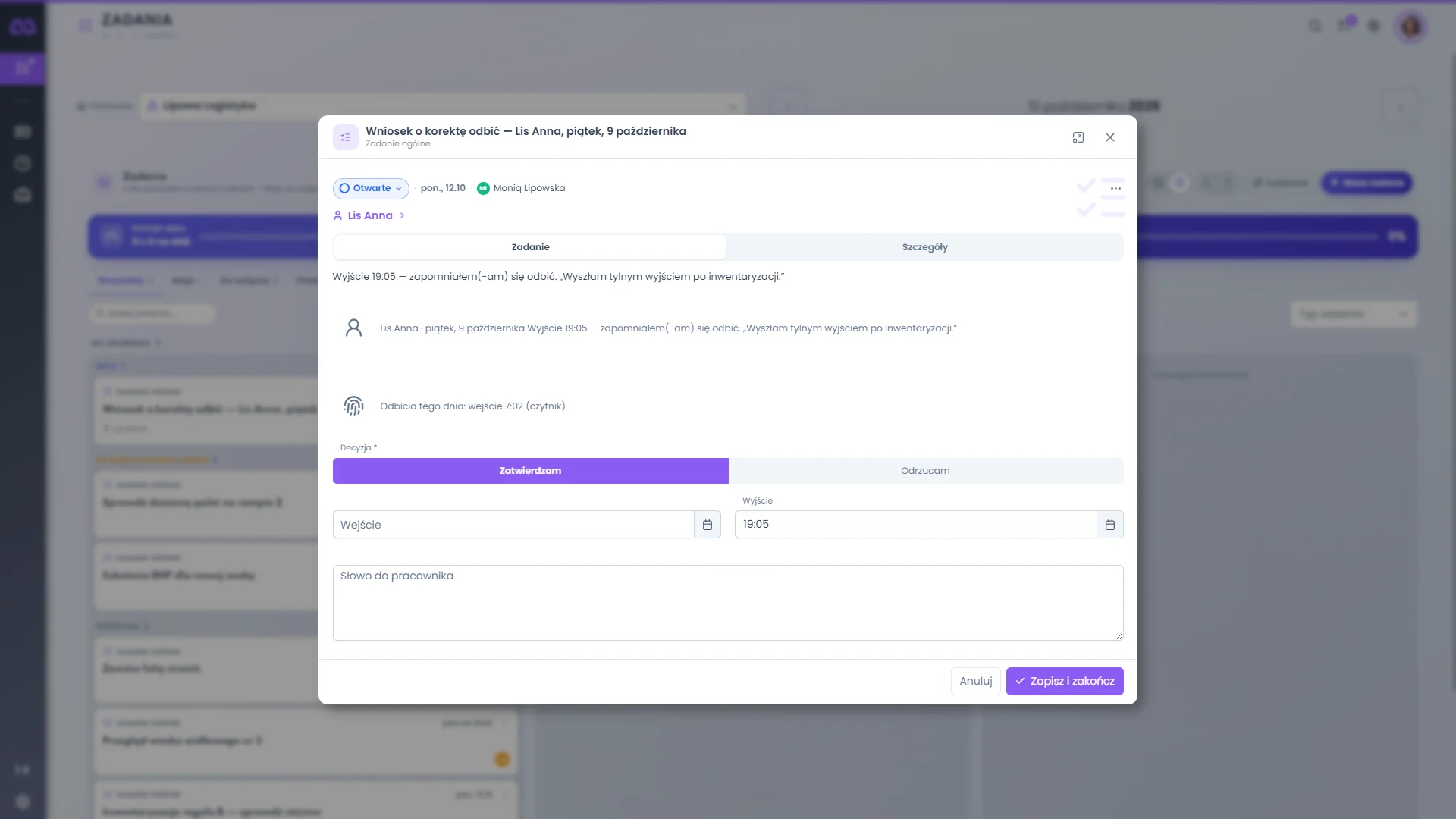Click the task type icon in dialog header

point(346,137)
